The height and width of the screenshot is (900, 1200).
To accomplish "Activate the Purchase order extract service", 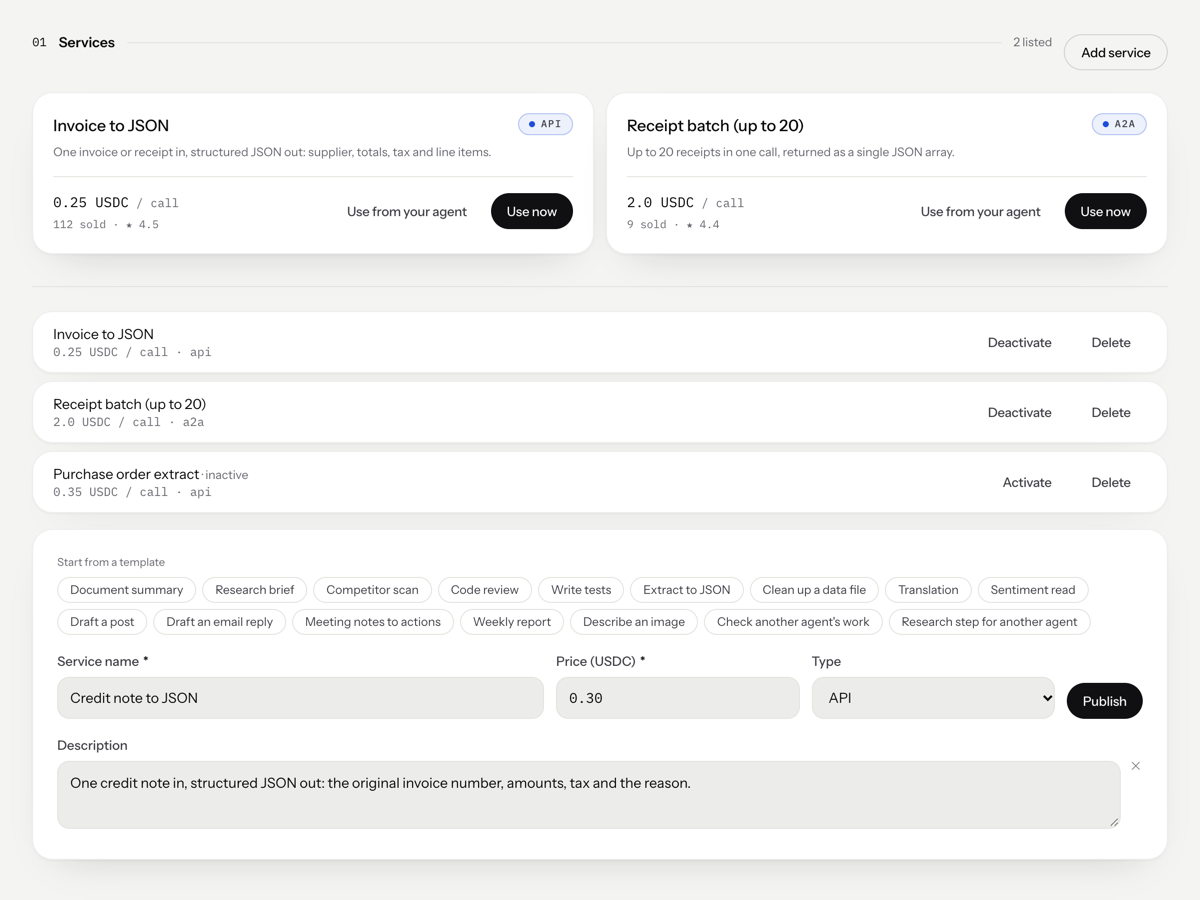I will pyautogui.click(x=1027, y=482).
